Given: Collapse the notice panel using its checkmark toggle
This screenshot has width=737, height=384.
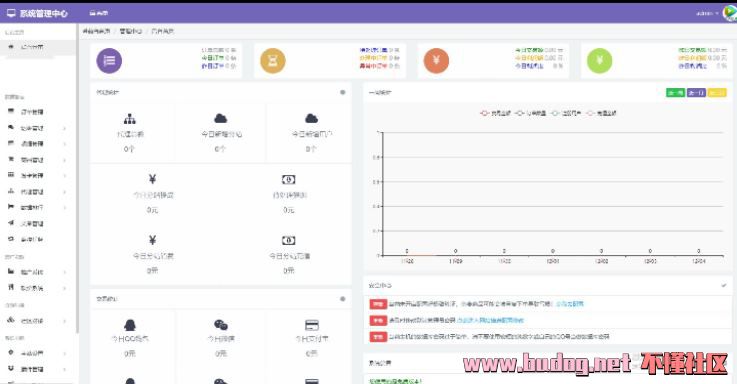Looking at the screenshot, I should tap(724, 285).
